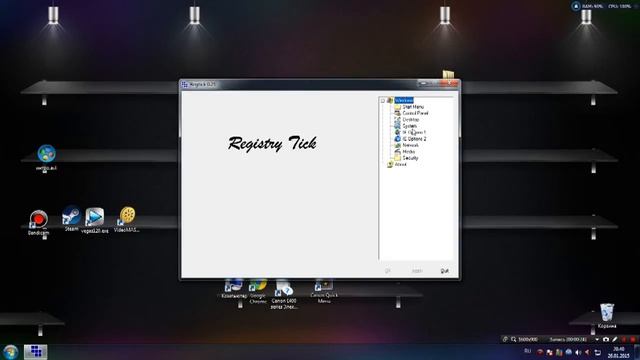The height and width of the screenshot is (360, 640).
Task: Select Control Panel in the tree
Action: [x=415, y=113]
